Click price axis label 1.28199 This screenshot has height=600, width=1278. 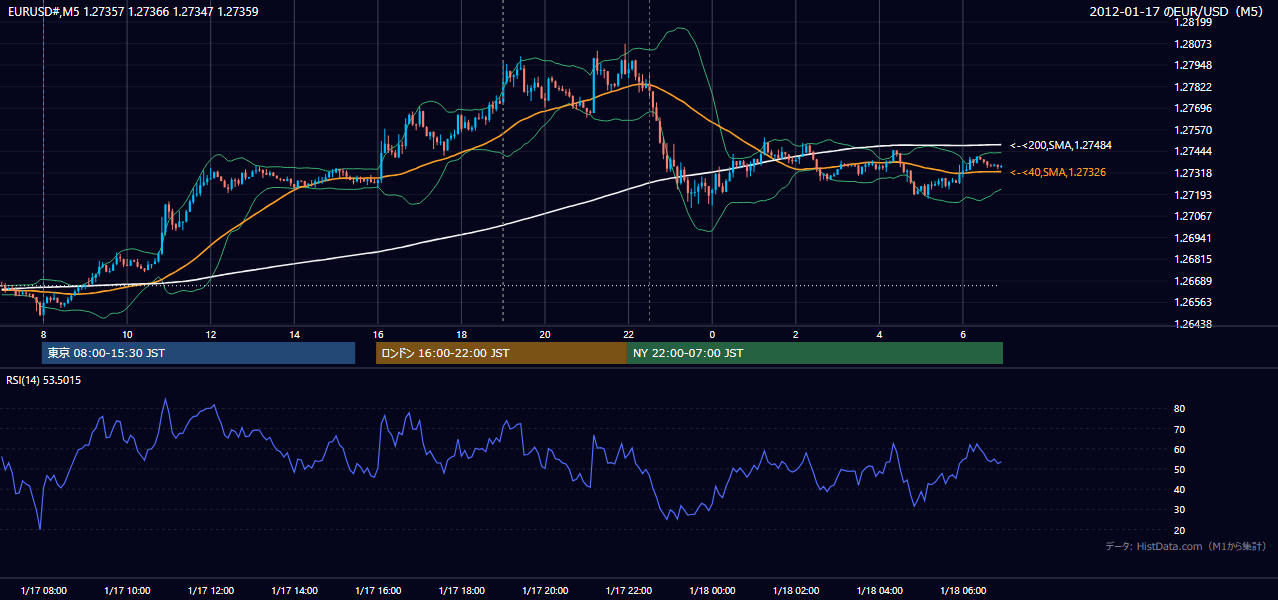click(x=1194, y=22)
